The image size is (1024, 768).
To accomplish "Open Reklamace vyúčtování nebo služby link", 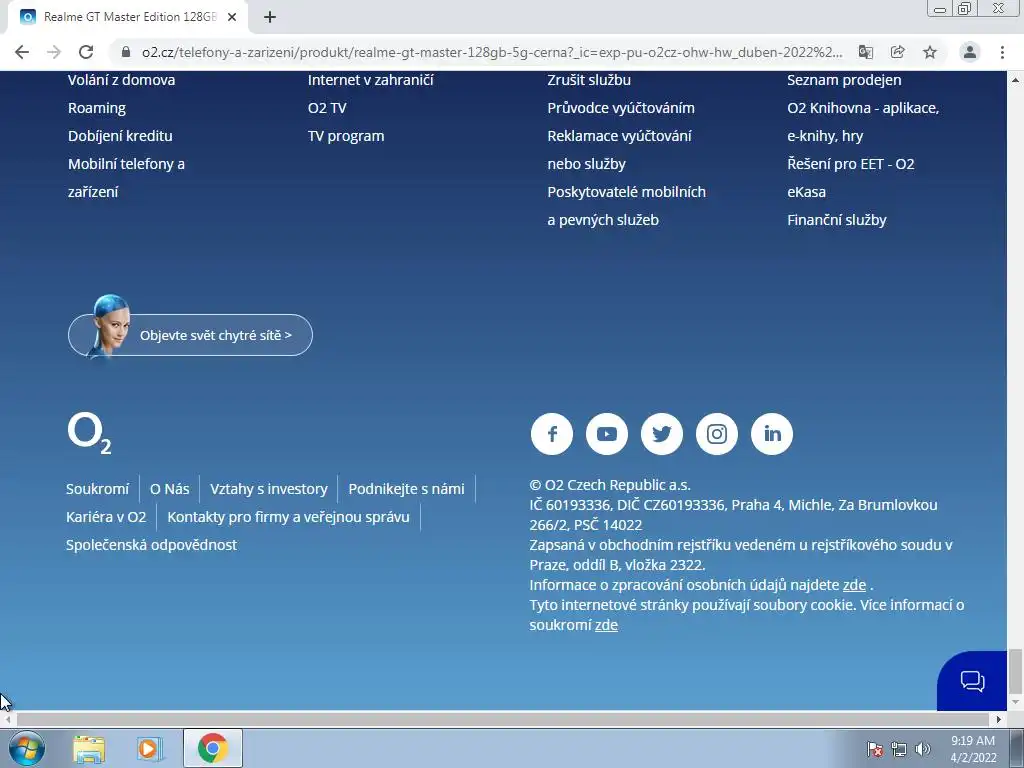I will 619,150.
